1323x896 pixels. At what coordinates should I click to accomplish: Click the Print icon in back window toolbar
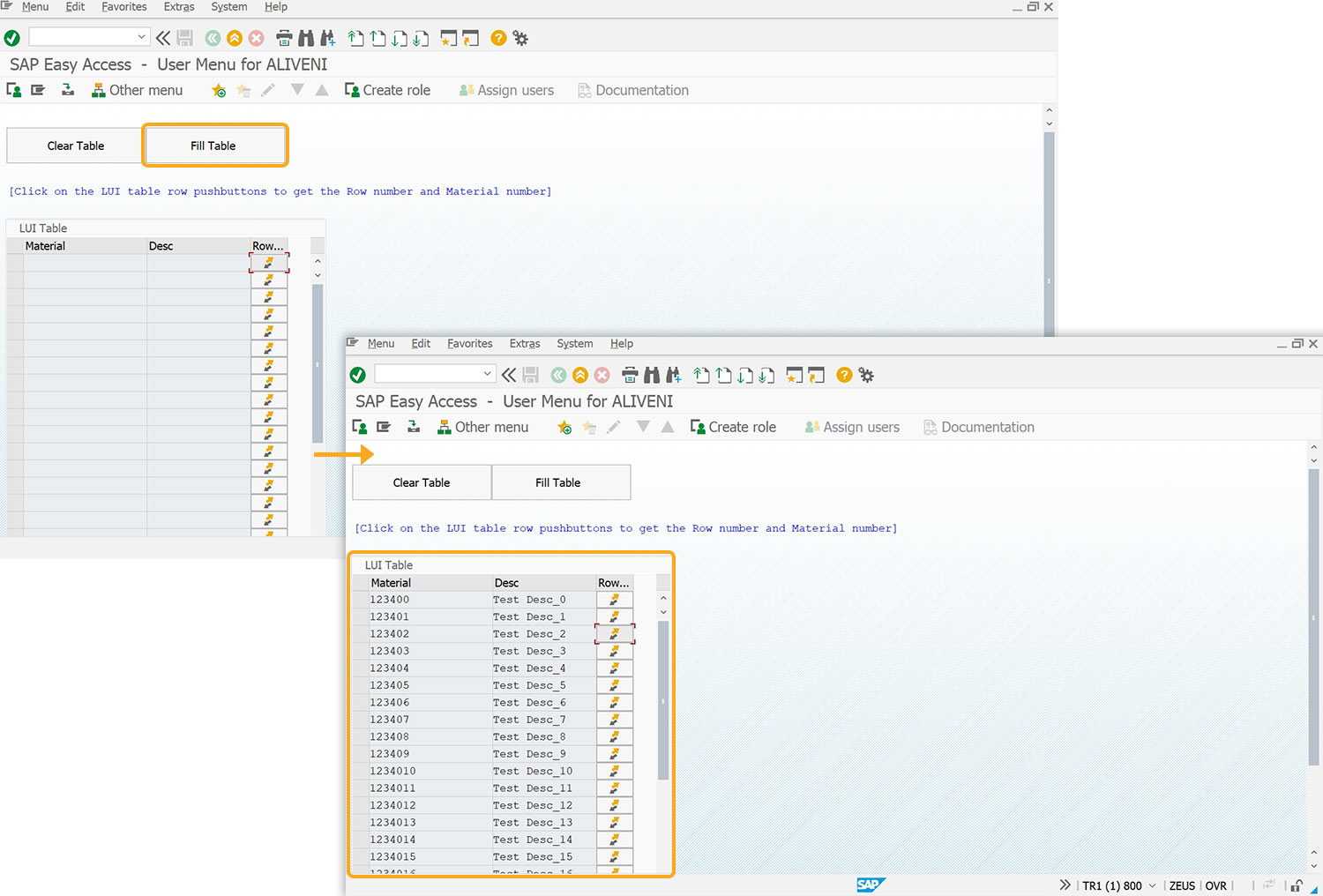tap(284, 38)
